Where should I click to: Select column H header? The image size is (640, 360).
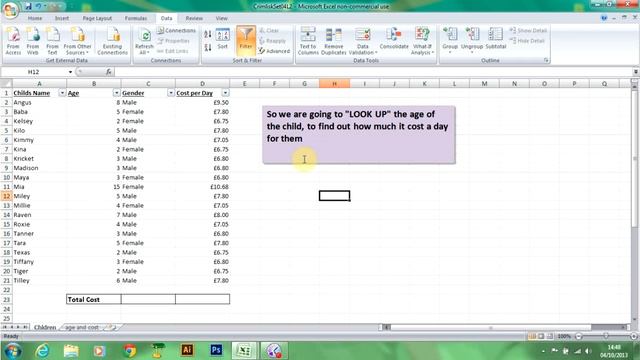(334, 84)
